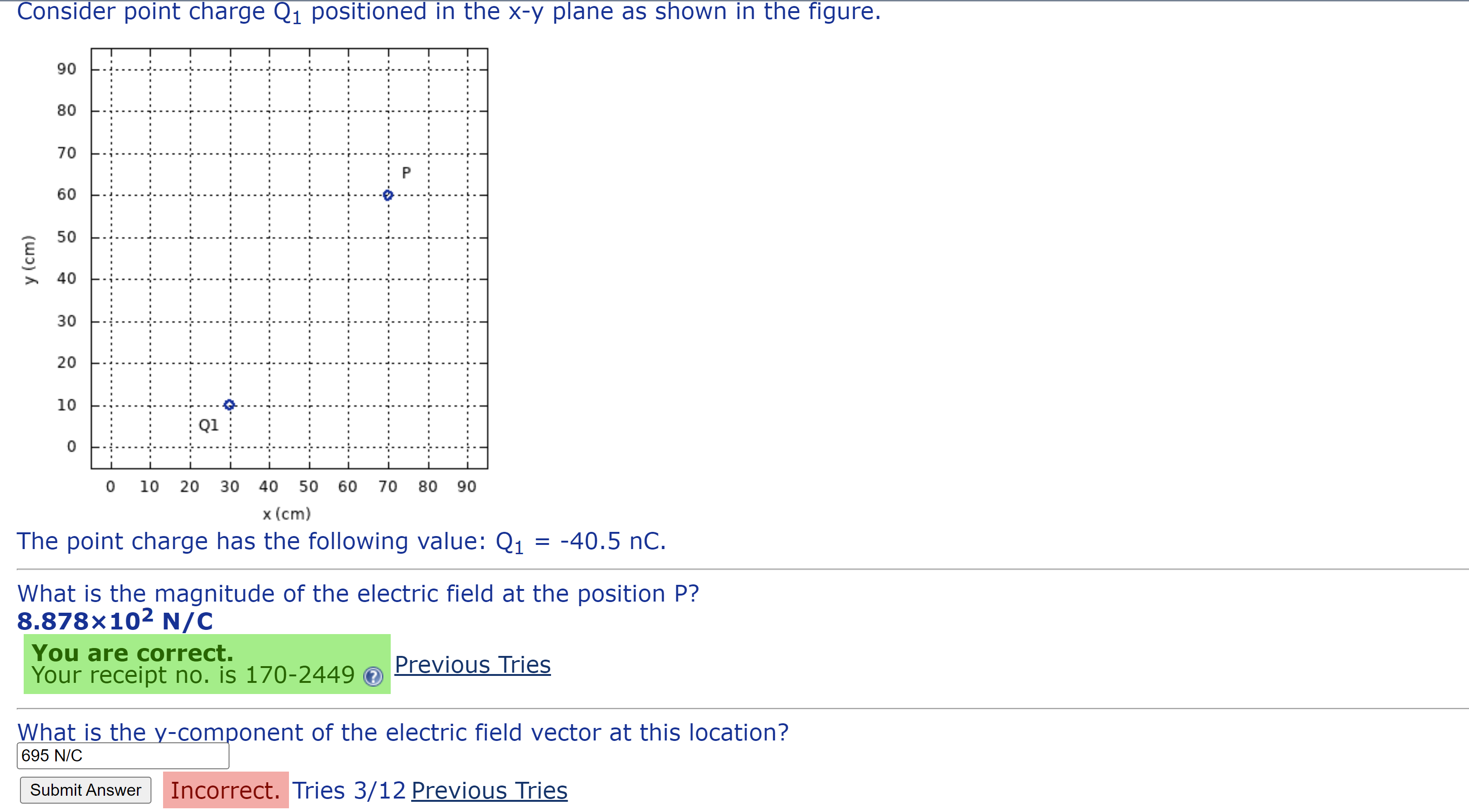
Task: Click the red 'Incorrect.' status indicator
Action: [226, 790]
